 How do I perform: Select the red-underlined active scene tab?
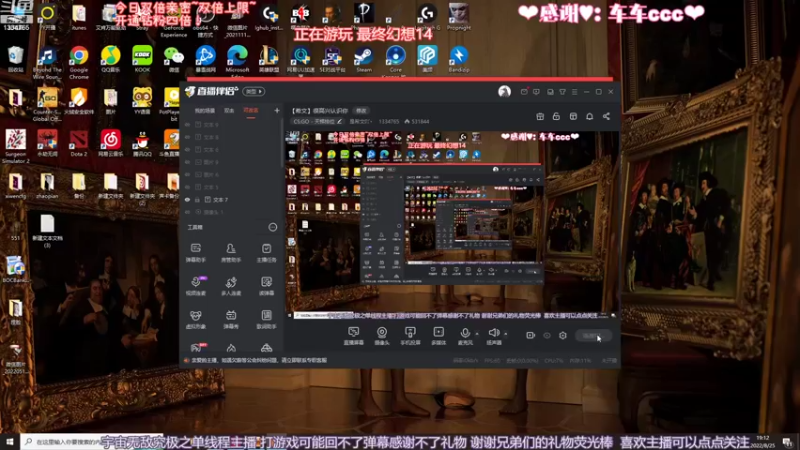pyautogui.click(x=251, y=111)
